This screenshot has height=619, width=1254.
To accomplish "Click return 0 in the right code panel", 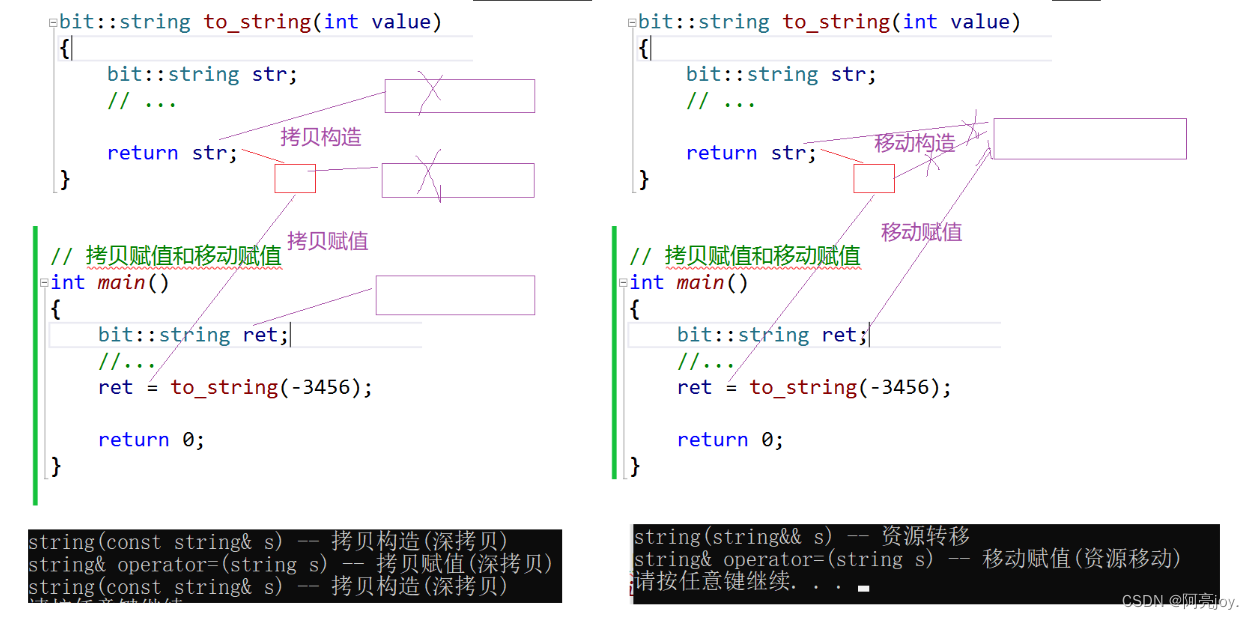I will click(729, 439).
